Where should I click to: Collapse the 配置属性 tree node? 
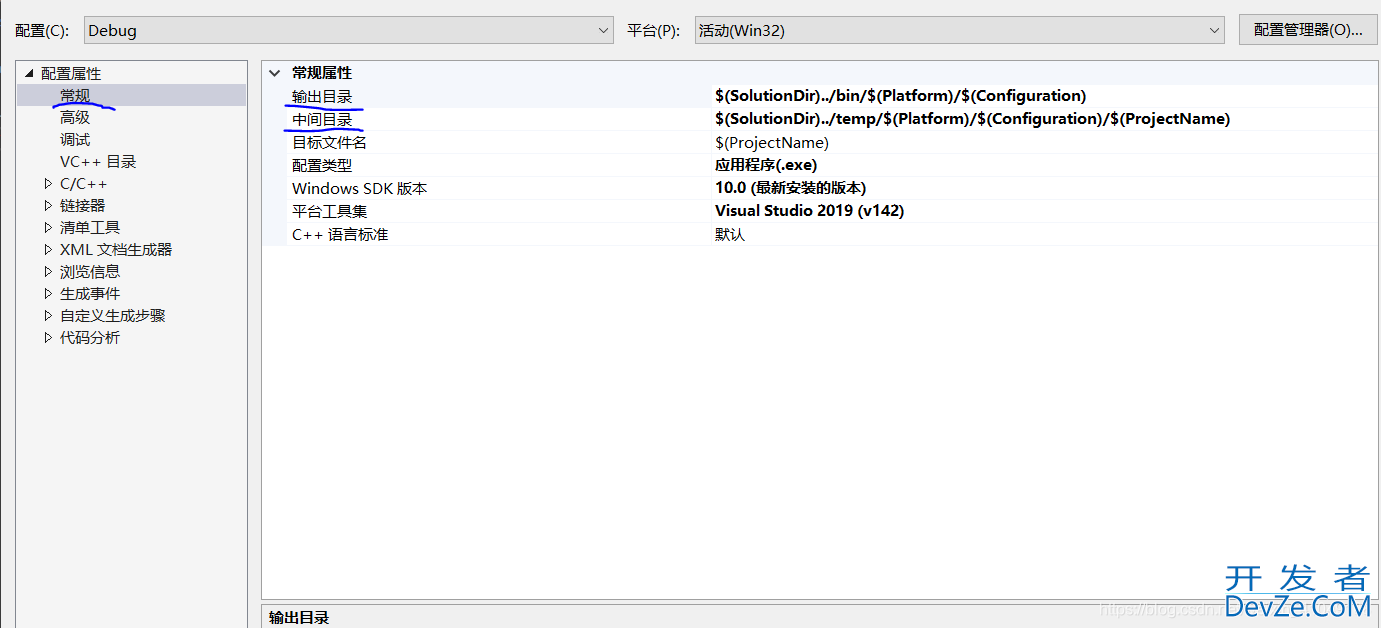tap(29, 73)
